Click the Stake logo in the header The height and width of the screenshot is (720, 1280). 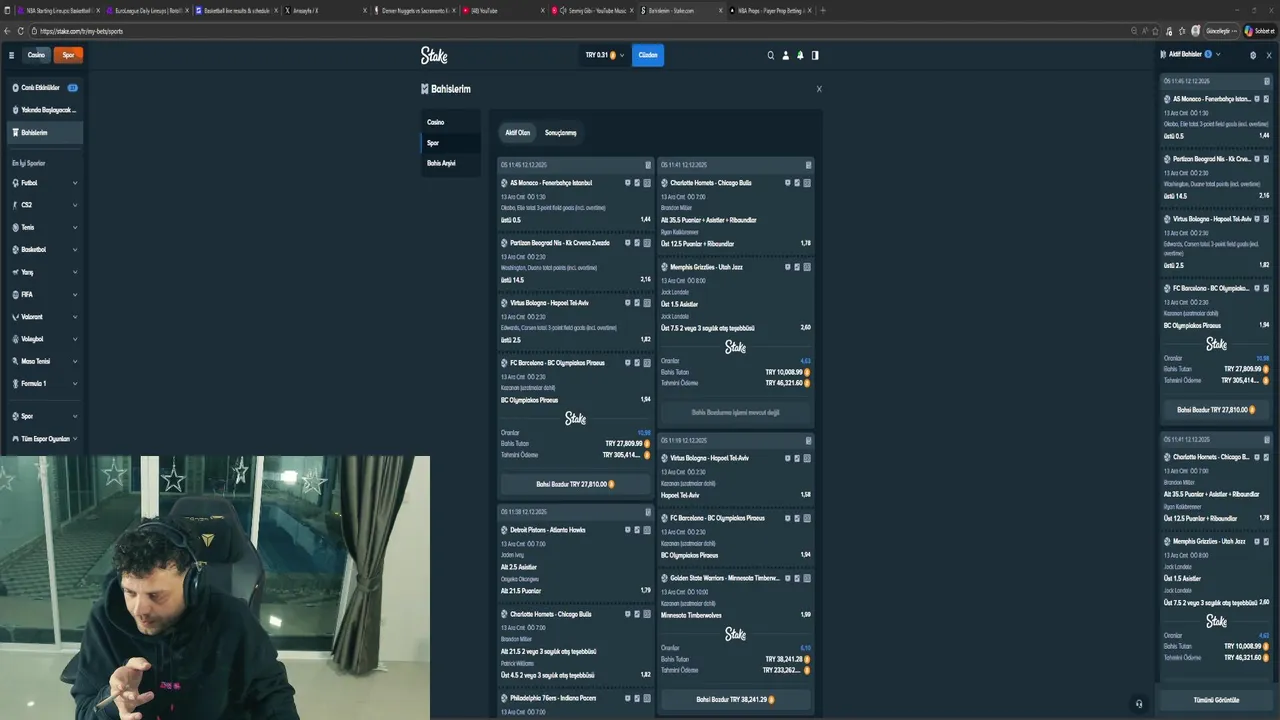pyautogui.click(x=434, y=55)
